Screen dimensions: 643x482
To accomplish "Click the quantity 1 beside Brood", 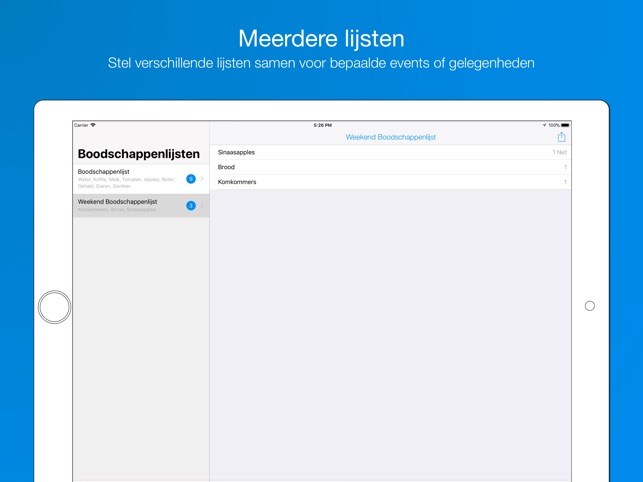I will tap(565, 167).
